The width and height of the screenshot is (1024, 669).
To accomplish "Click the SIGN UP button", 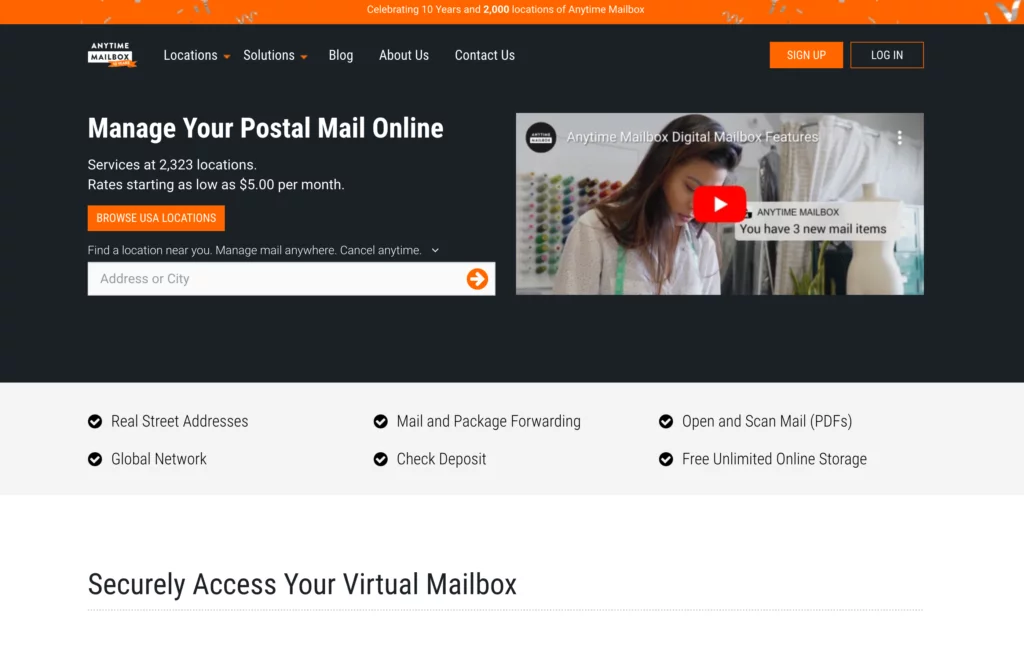I will click(x=806, y=55).
